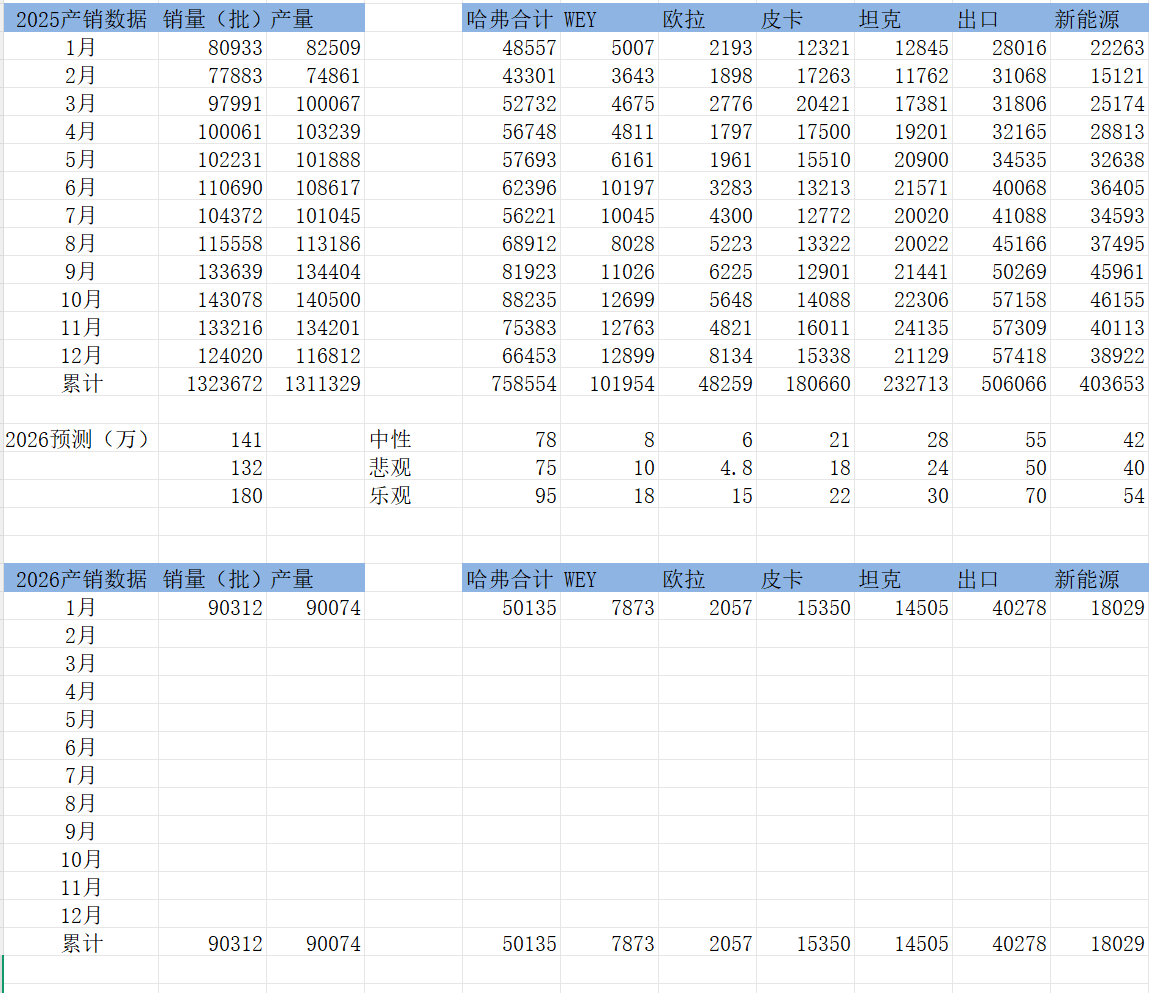Click the "中性" forecast scenario cell
The image size is (1149, 993).
391,439
